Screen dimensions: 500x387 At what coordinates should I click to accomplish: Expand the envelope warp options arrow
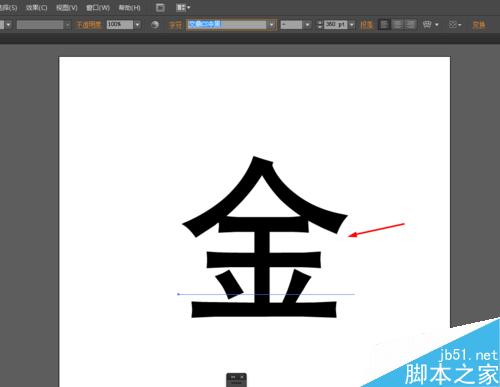pos(437,25)
